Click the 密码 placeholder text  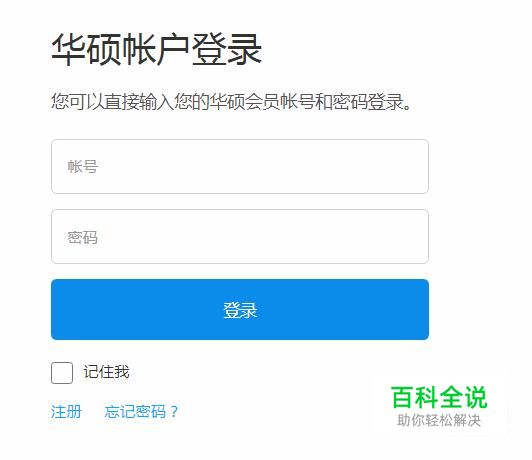(x=82, y=237)
